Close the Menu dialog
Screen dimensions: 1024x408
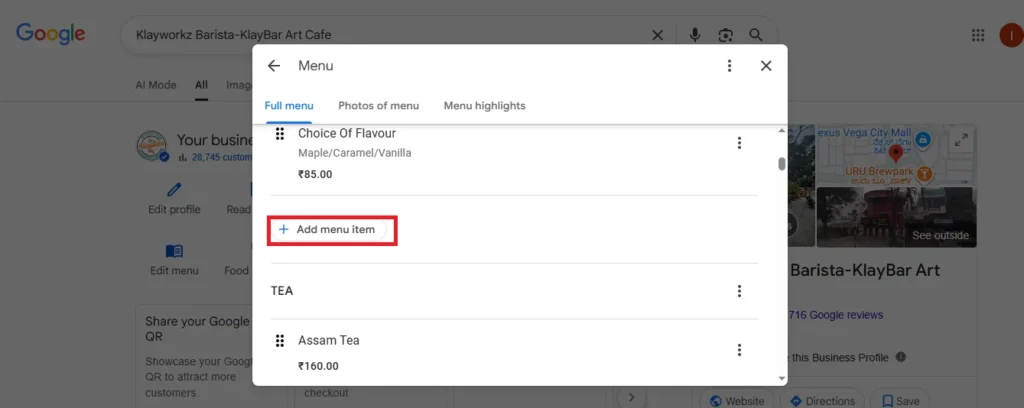[x=766, y=66]
